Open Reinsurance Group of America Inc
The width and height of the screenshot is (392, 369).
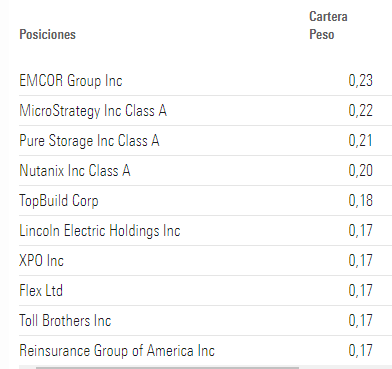tap(117, 351)
